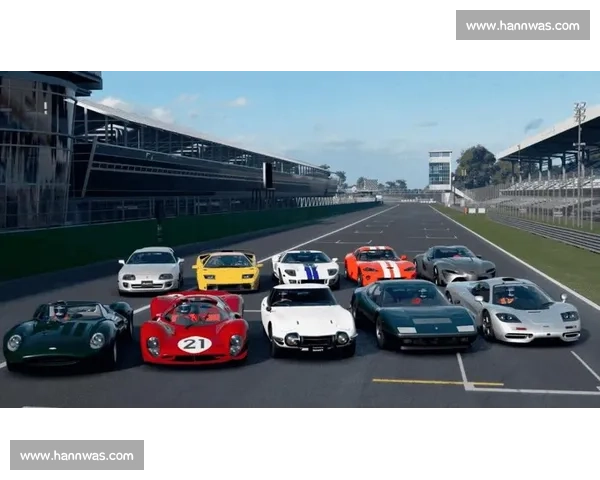
Task: Click the white coupe in front row center
Action: tap(307, 319)
